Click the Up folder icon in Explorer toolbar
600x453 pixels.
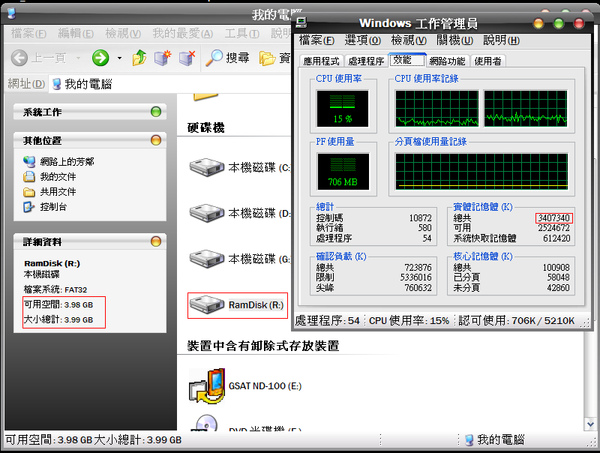(x=139, y=58)
